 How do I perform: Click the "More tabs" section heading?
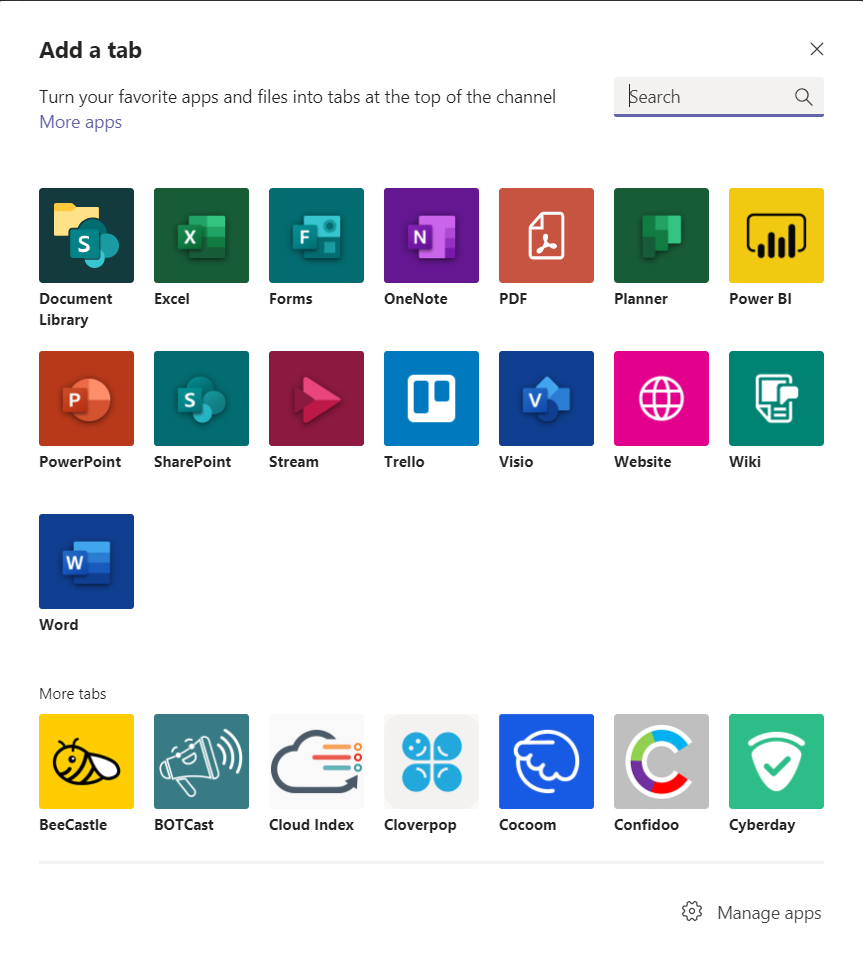pyautogui.click(x=73, y=693)
